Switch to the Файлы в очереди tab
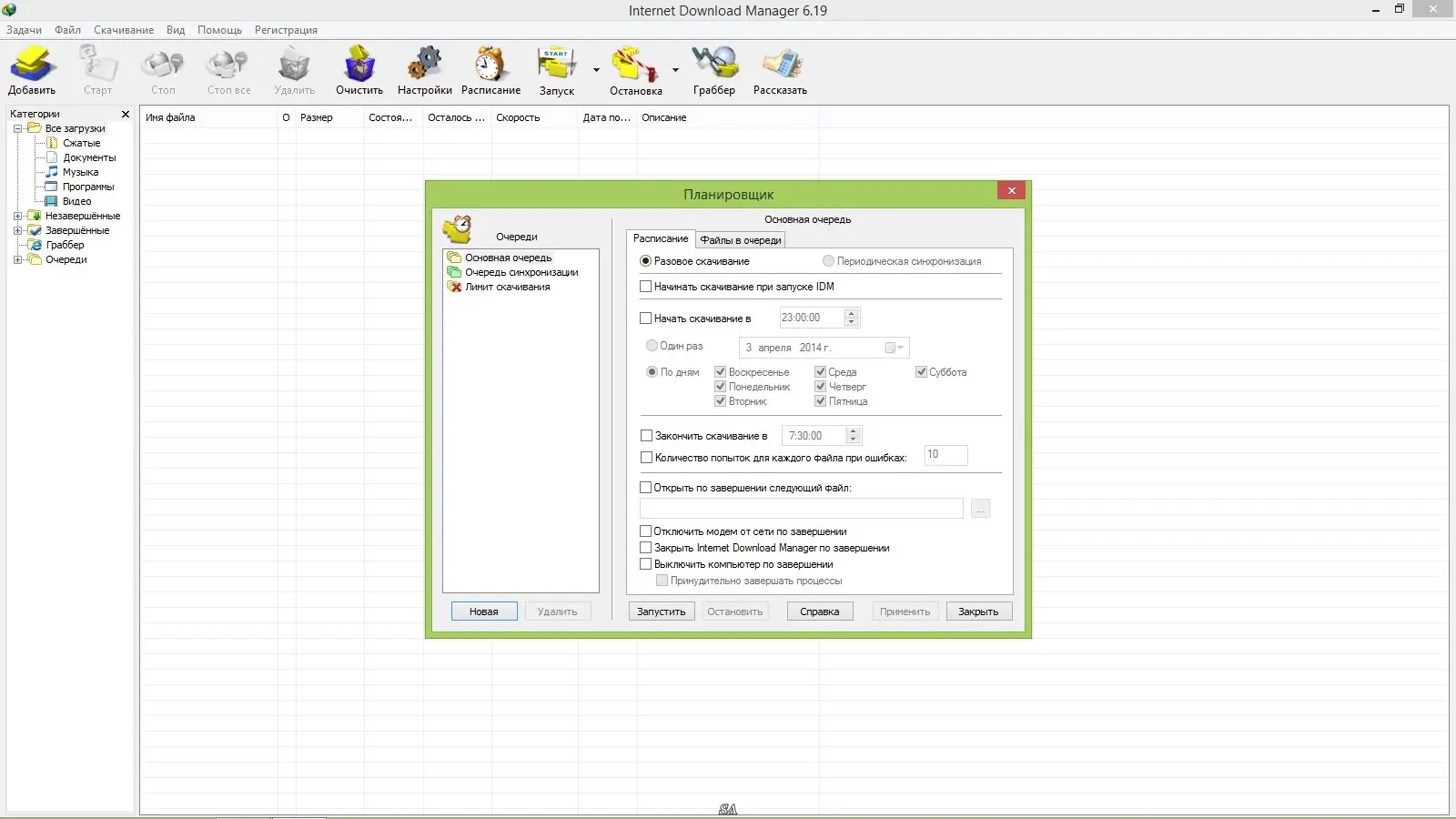The width and height of the screenshot is (1456, 819). point(741,240)
